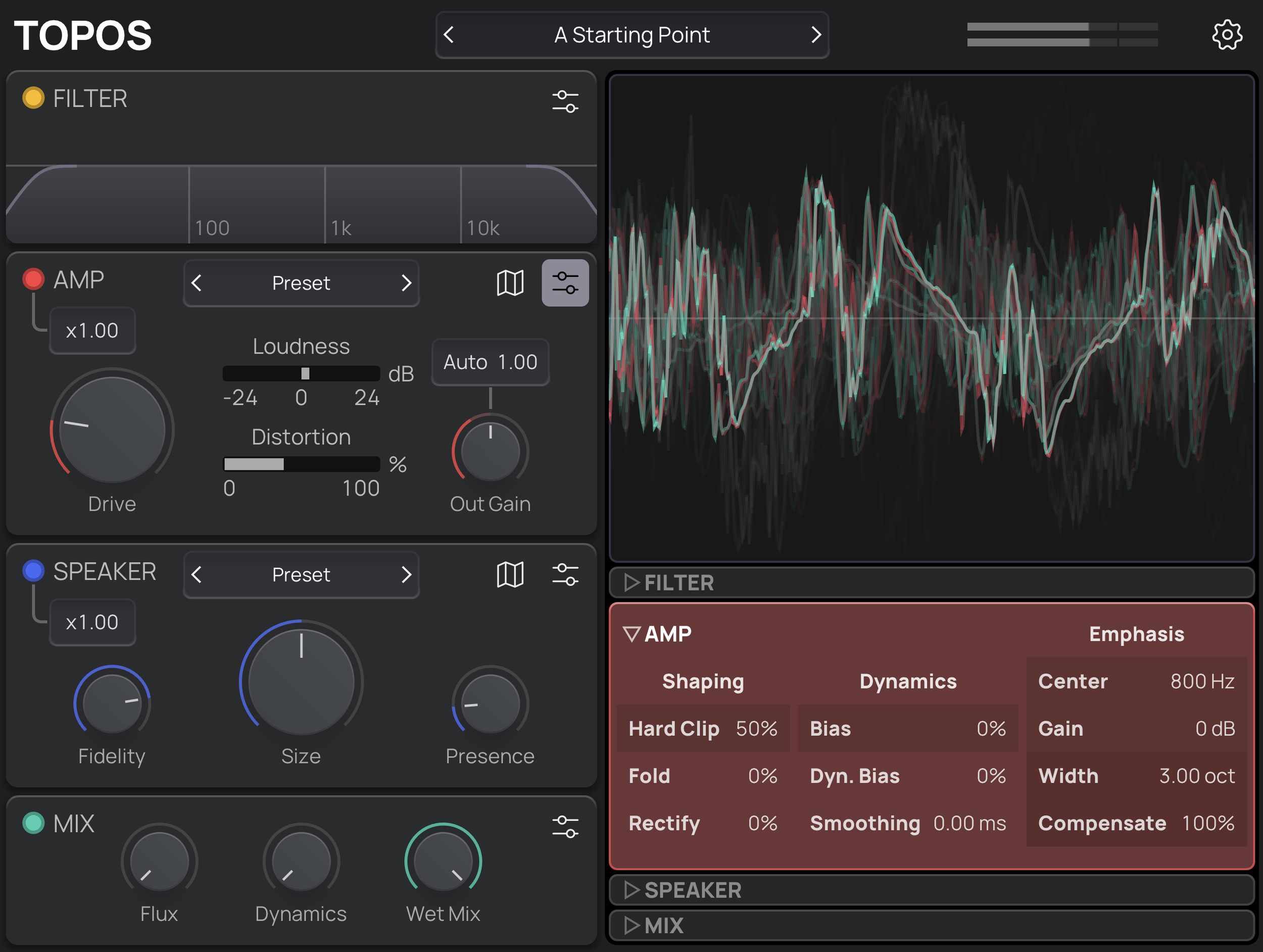
Task: Click the Auto 1.00 loudness button
Action: 490,362
